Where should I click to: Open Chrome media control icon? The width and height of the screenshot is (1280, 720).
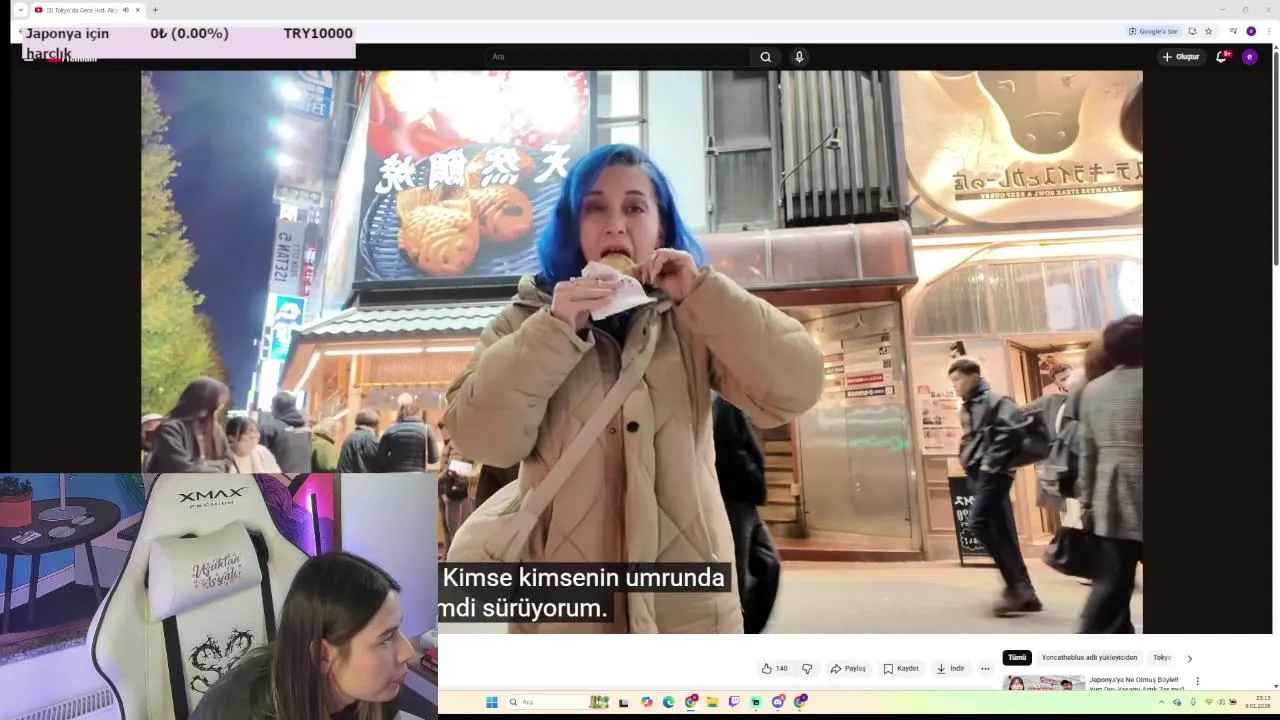pyautogui.click(x=1234, y=31)
